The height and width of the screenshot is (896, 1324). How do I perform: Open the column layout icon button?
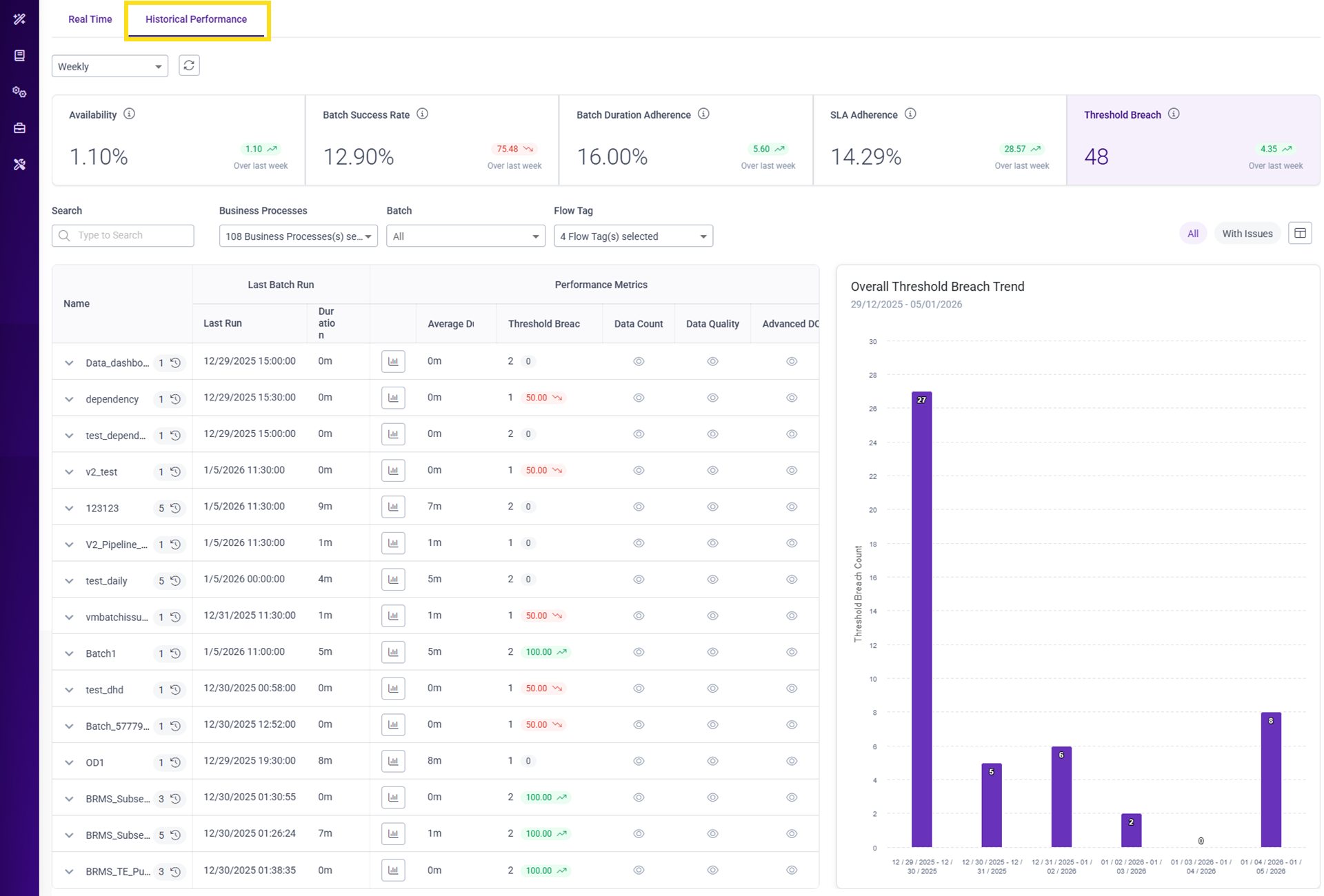1300,234
